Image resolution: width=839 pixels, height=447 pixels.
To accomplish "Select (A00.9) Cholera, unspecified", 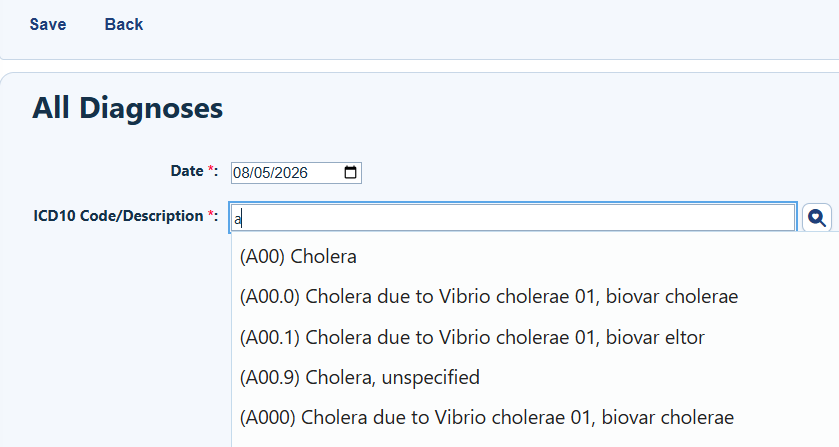I will [x=360, y=377].
